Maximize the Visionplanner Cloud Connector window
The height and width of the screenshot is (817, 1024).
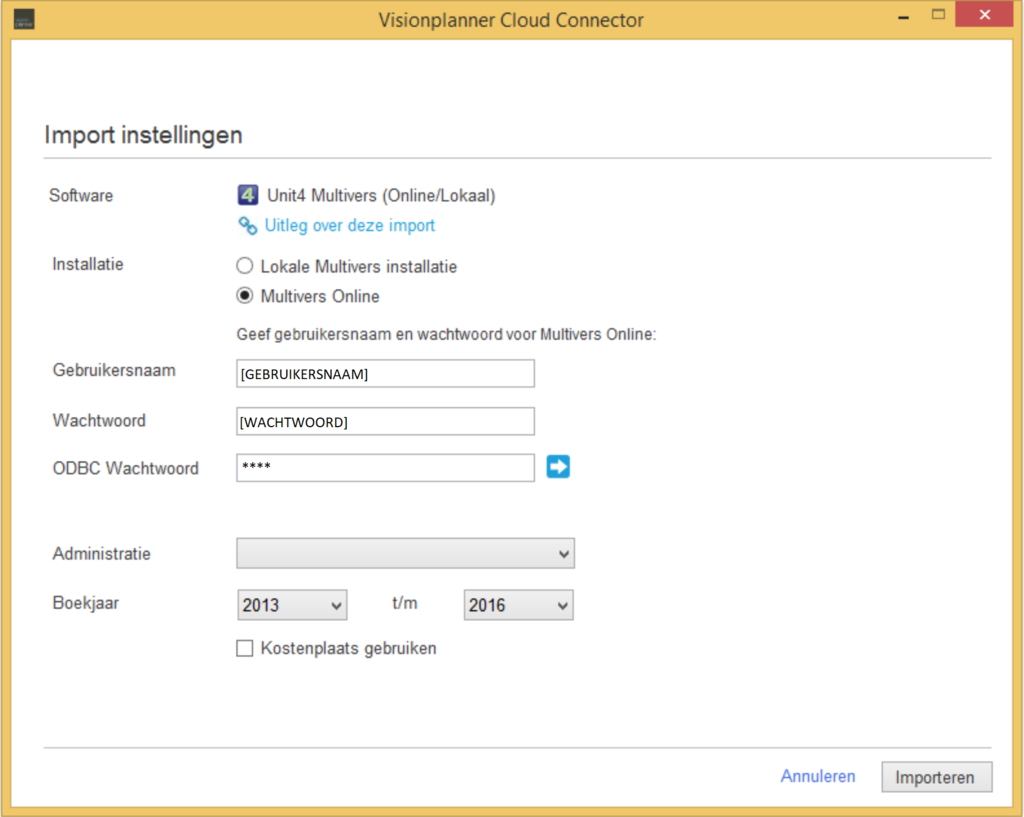(938, 15)
